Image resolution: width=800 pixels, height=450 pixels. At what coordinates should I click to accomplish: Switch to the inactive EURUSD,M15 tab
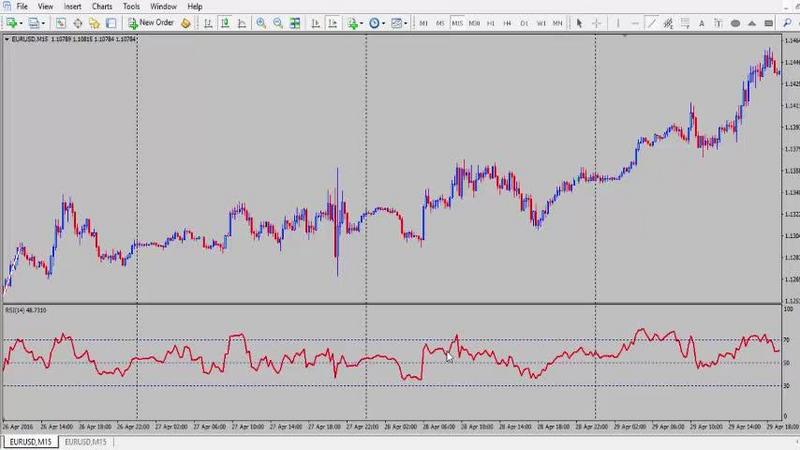86,442
